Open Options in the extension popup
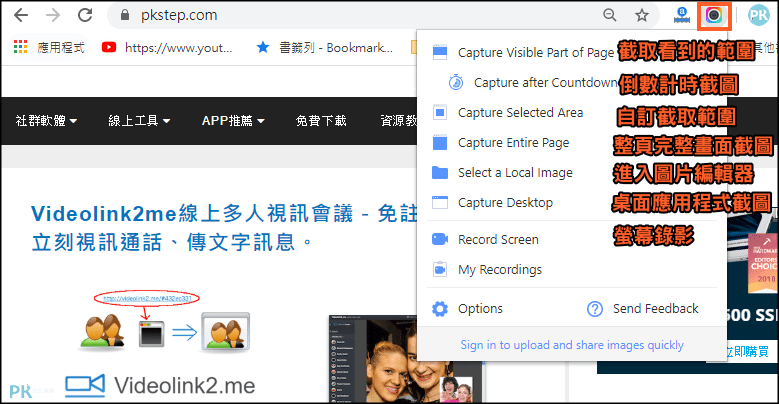This screenshot has height=404, width=779. [x=480, y=309]
